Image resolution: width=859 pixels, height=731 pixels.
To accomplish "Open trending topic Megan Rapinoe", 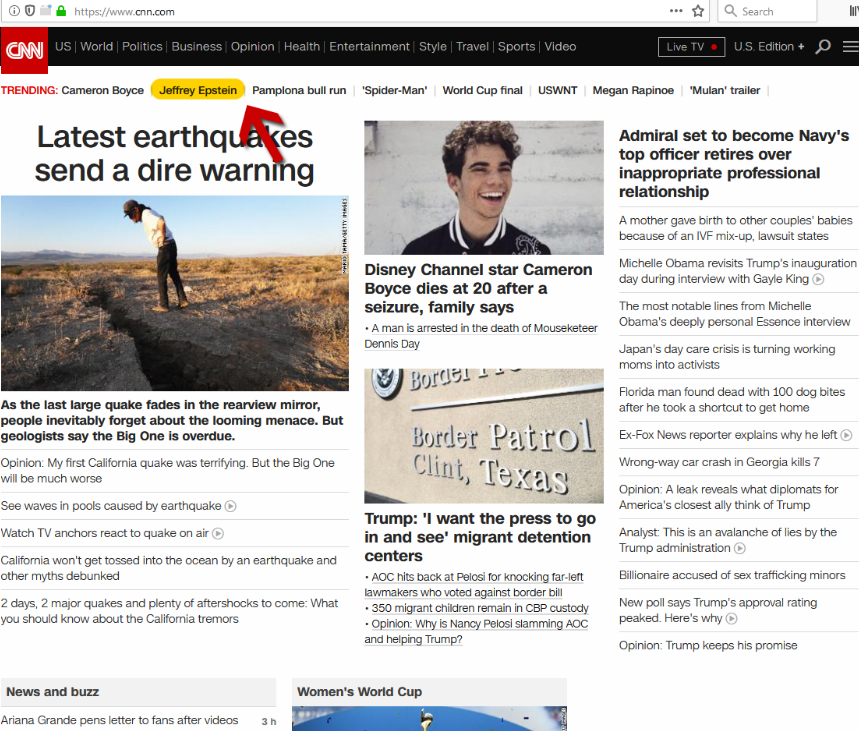I will pos(633,90).
